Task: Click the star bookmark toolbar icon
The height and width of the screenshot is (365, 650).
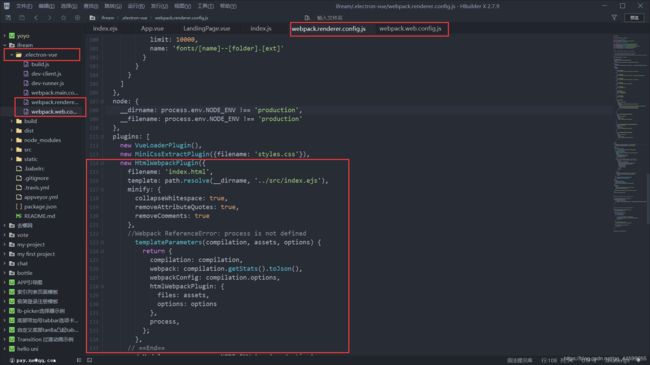Action: [63, 18]
